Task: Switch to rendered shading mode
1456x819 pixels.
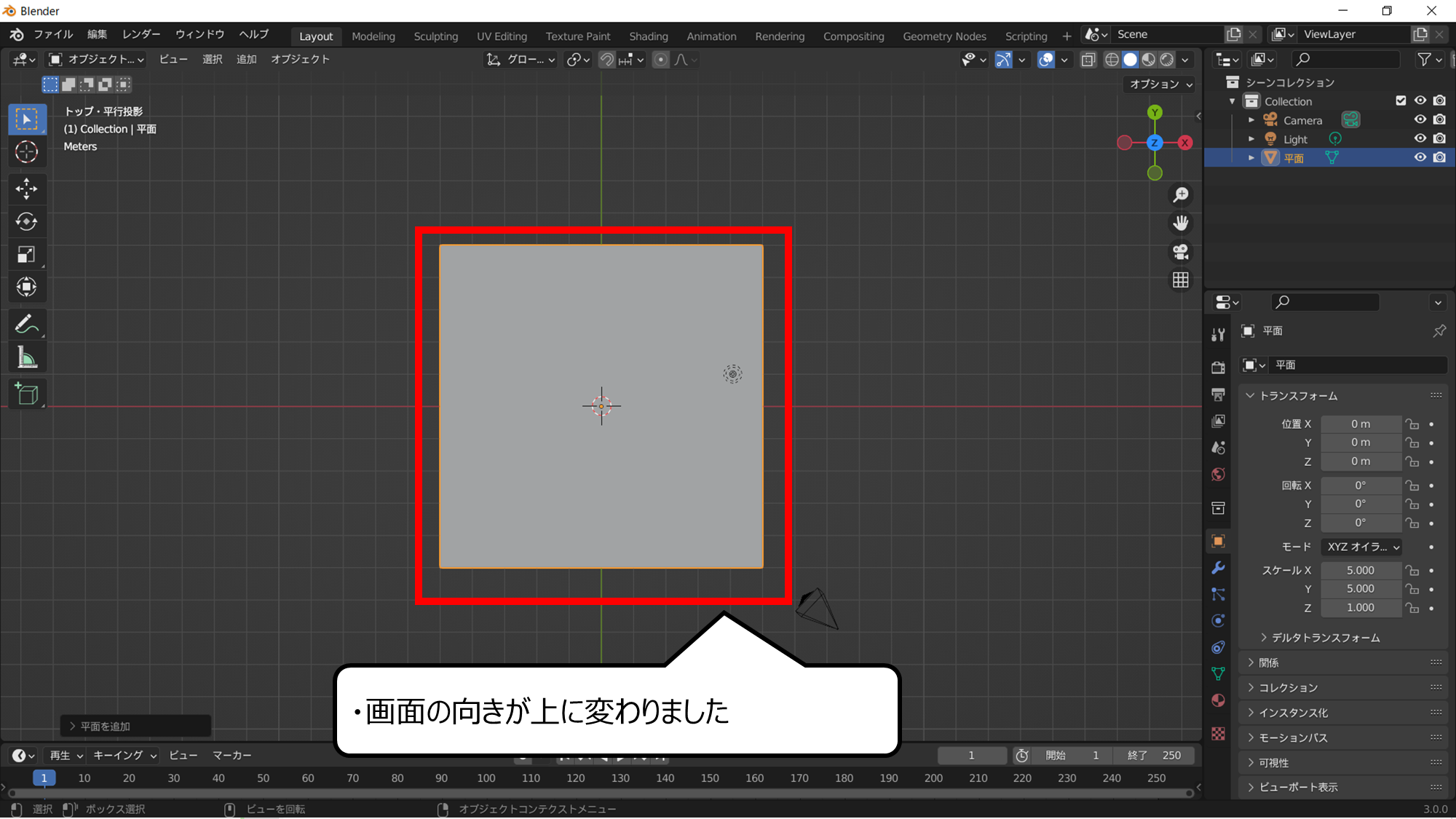Action: click(x=1167, y=60)
